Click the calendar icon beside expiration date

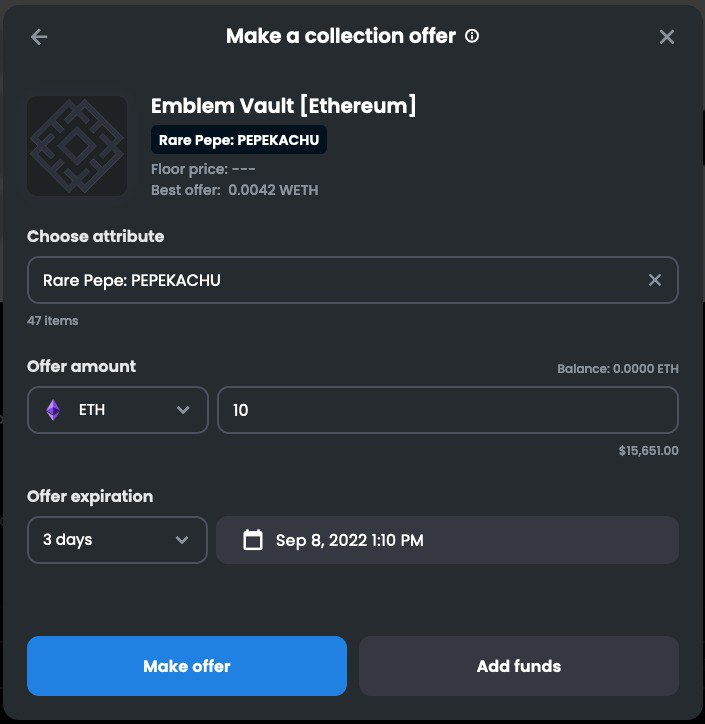coord(253,540)
